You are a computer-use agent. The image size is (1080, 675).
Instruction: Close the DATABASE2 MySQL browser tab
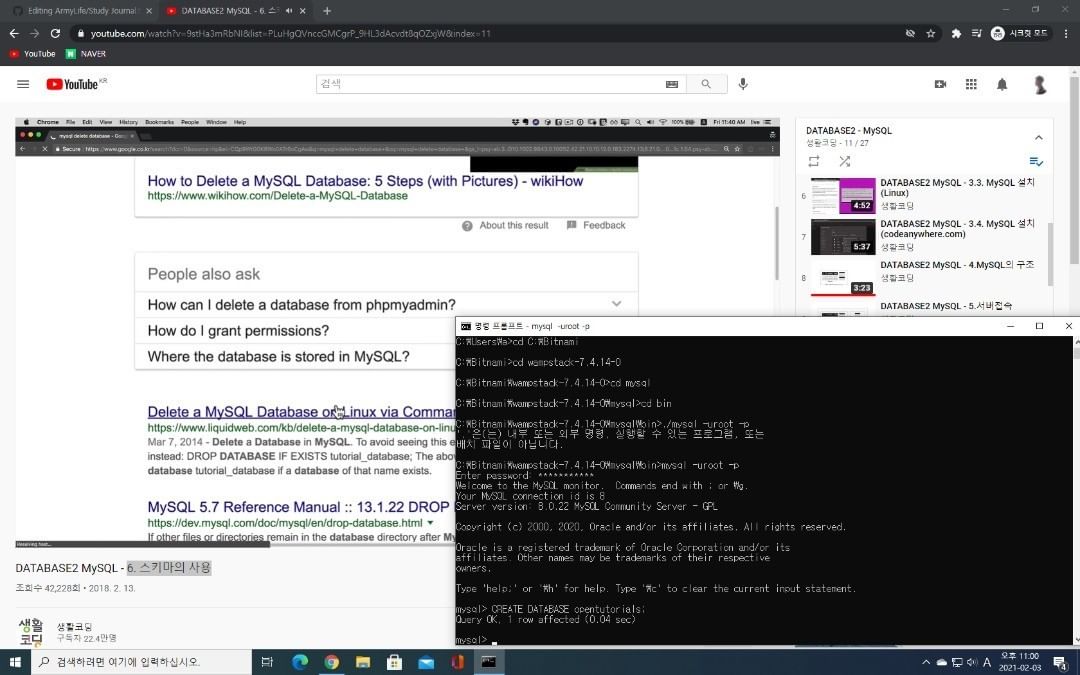(x=302, y=11)
